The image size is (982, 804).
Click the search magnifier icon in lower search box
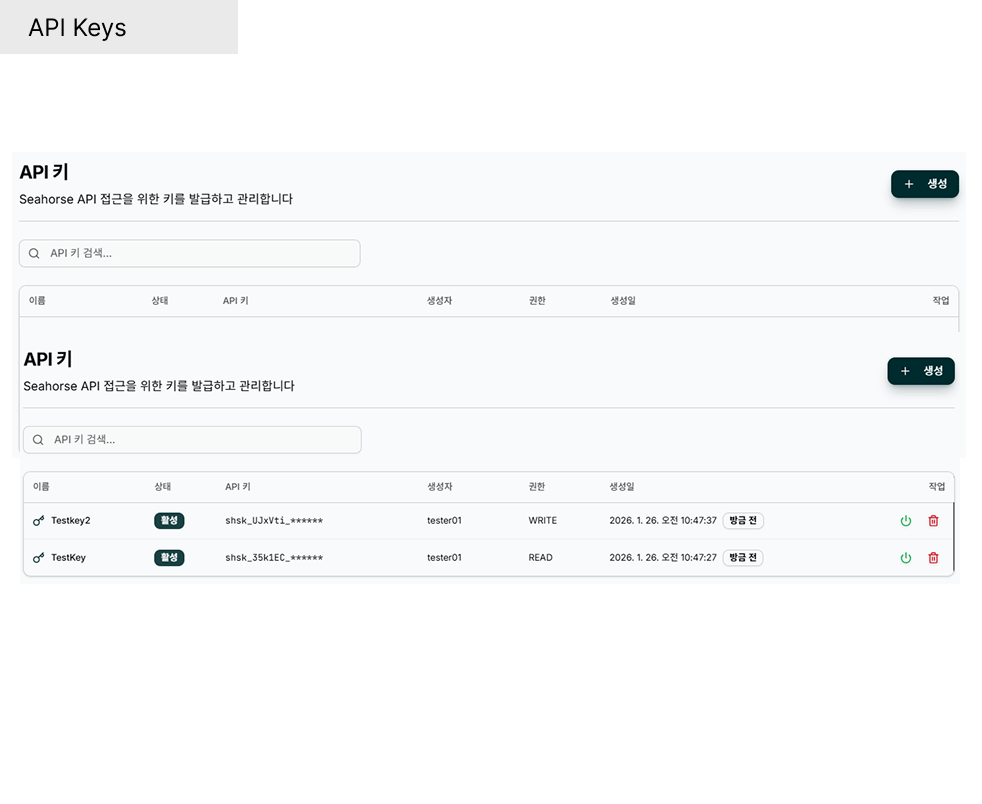[x=38, y=440]
